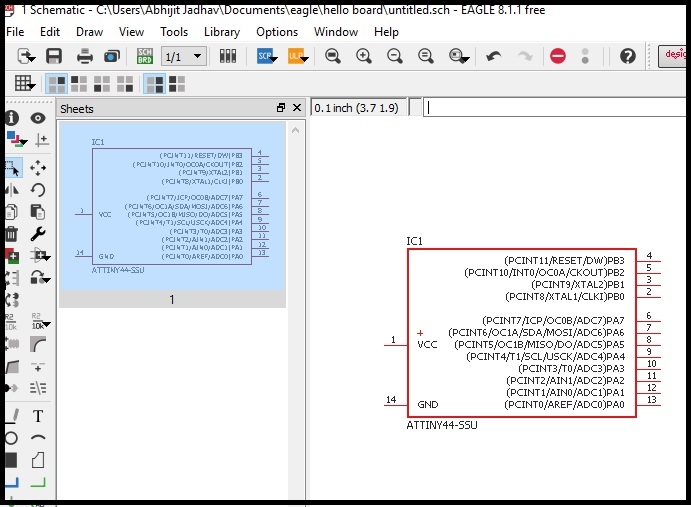Click the red Stop command icon
The height and width of the screenshot is (507, 691).
(x=557, y=56)
